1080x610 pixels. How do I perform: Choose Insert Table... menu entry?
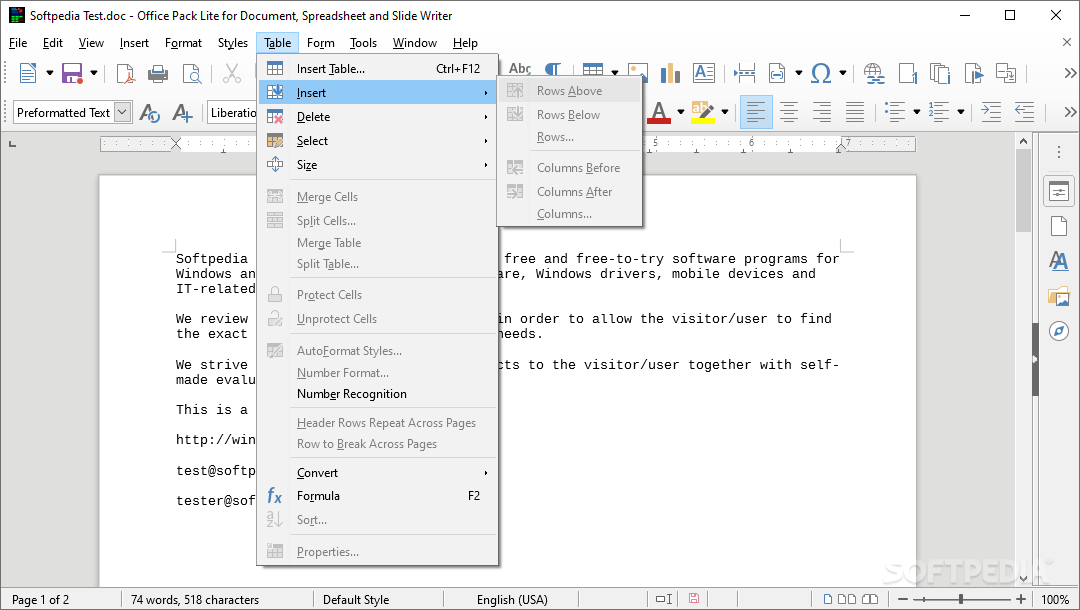[377, 69]
